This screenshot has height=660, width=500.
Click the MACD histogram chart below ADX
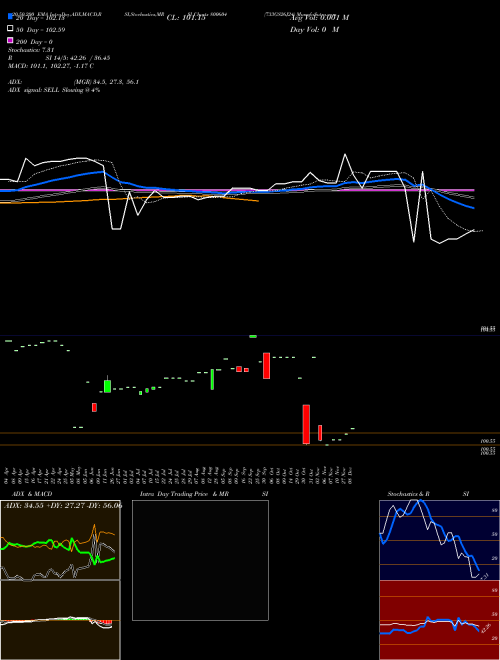[x=60, y=620]
